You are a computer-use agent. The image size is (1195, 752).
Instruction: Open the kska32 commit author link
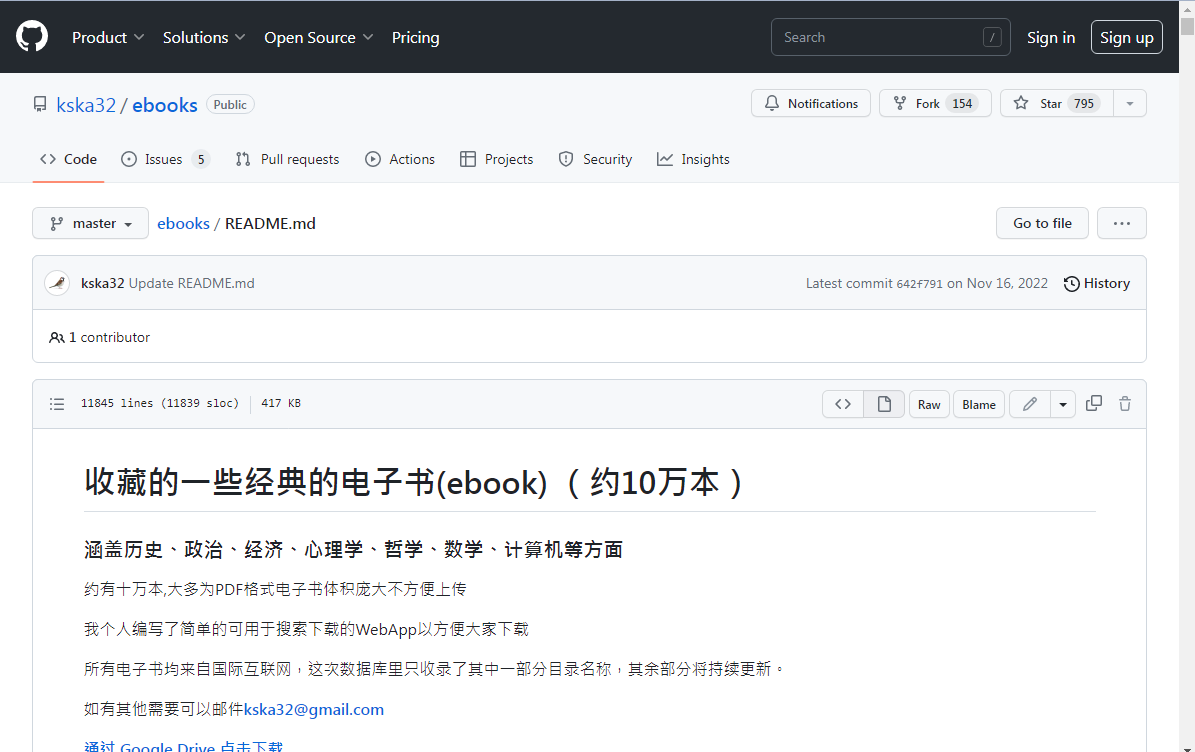pyautogui.click(x=102, y=283)
